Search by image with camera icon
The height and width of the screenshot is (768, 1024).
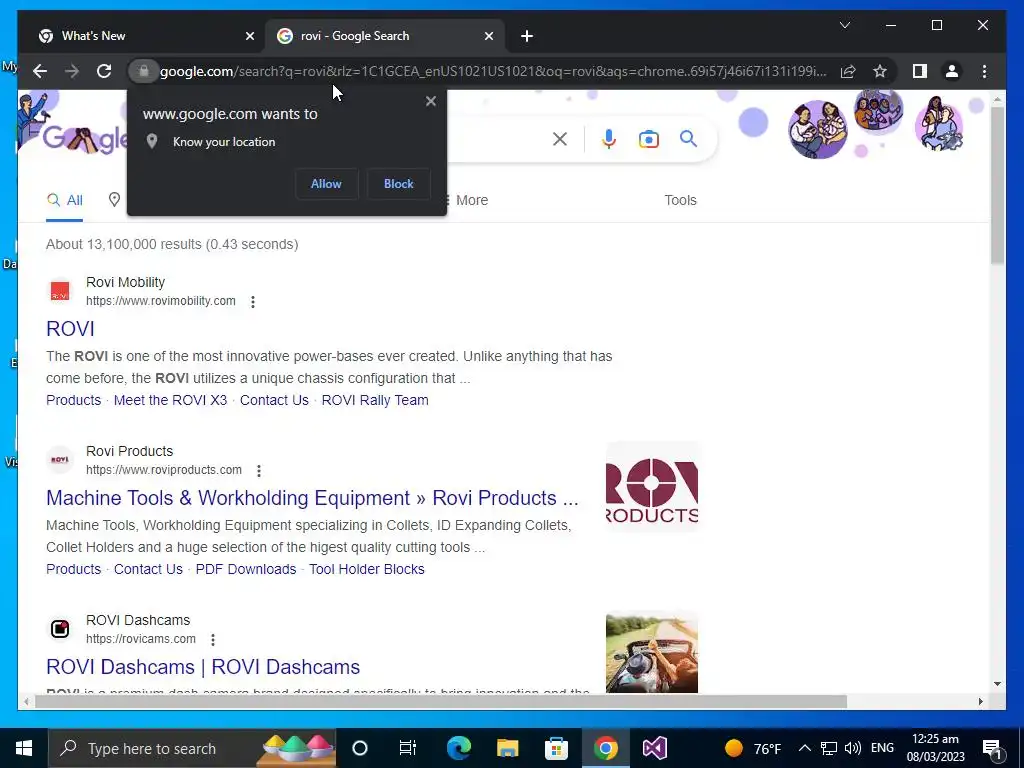648,139
